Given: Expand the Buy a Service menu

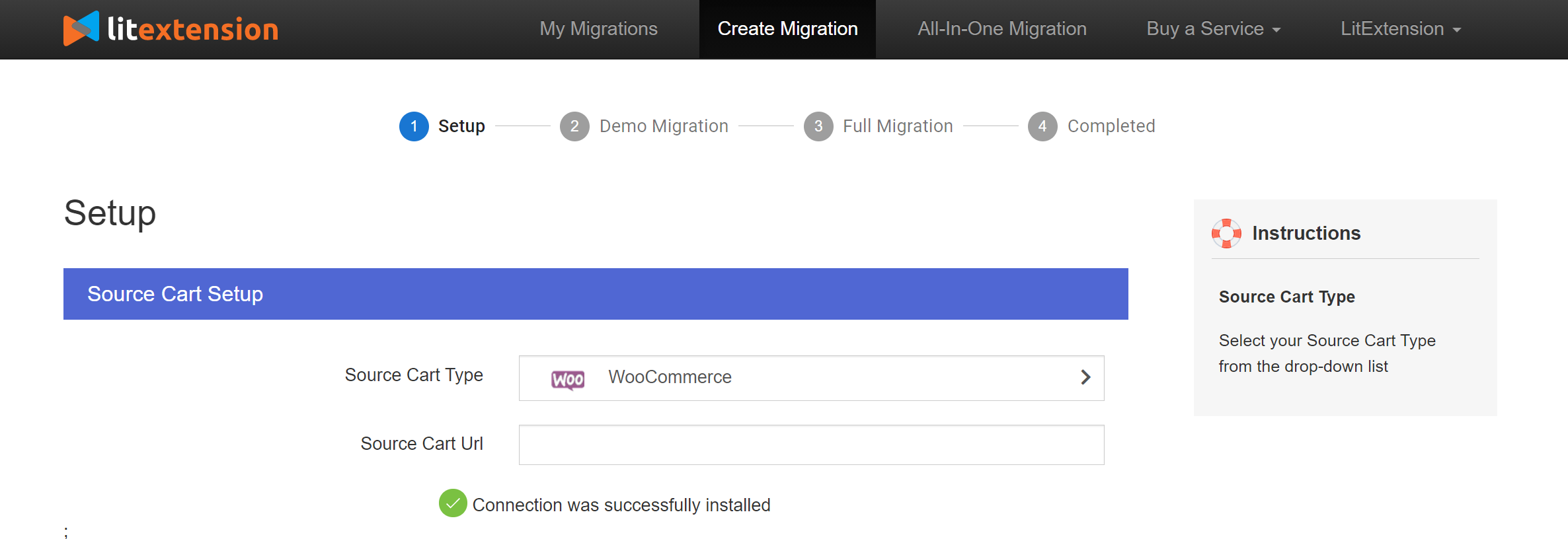Looking at the screenshot, I should (1213, 29).
